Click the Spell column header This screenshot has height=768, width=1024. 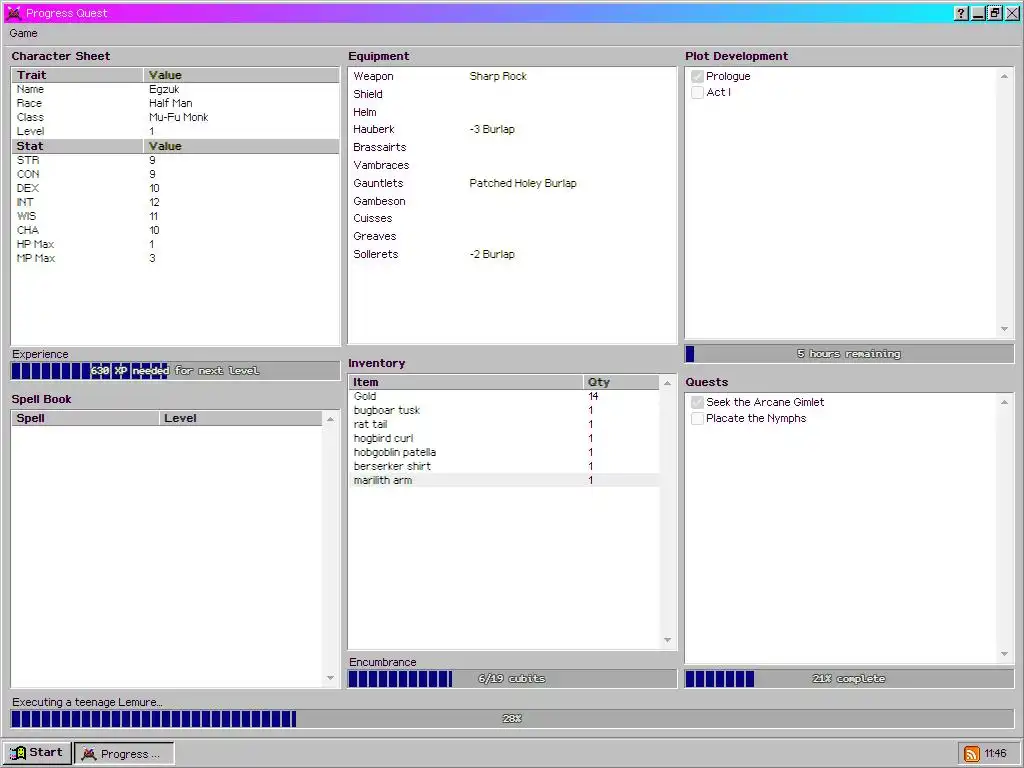85,418
